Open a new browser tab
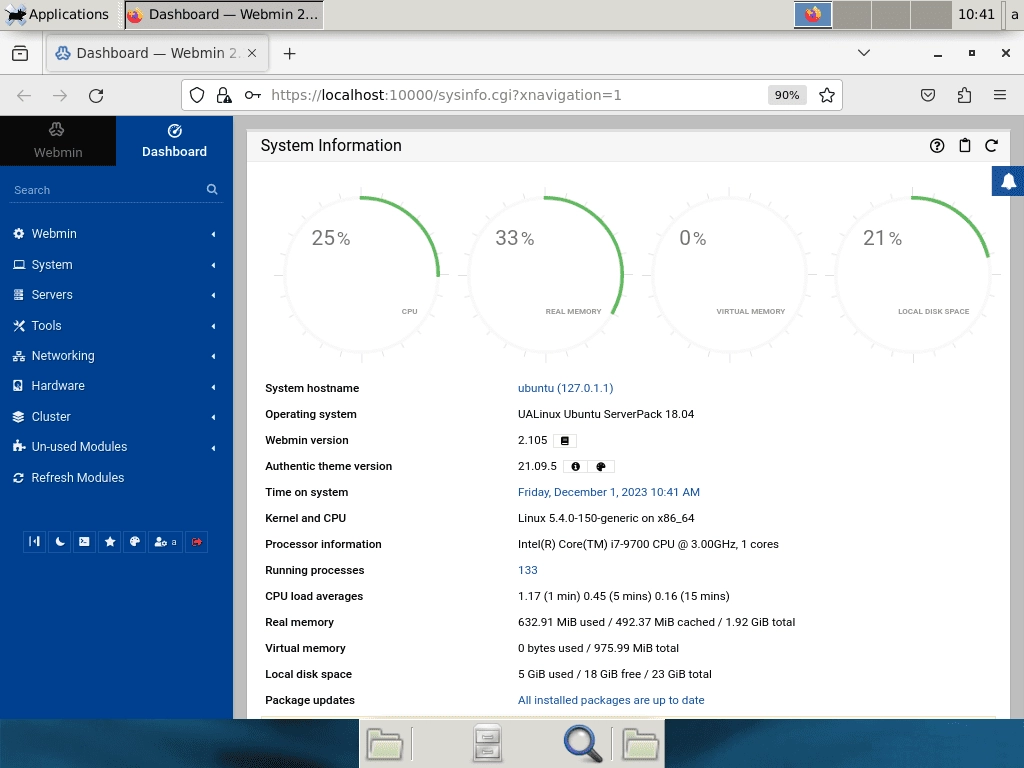The height and width of the screenshot is (768, 1024). point(289,54)
